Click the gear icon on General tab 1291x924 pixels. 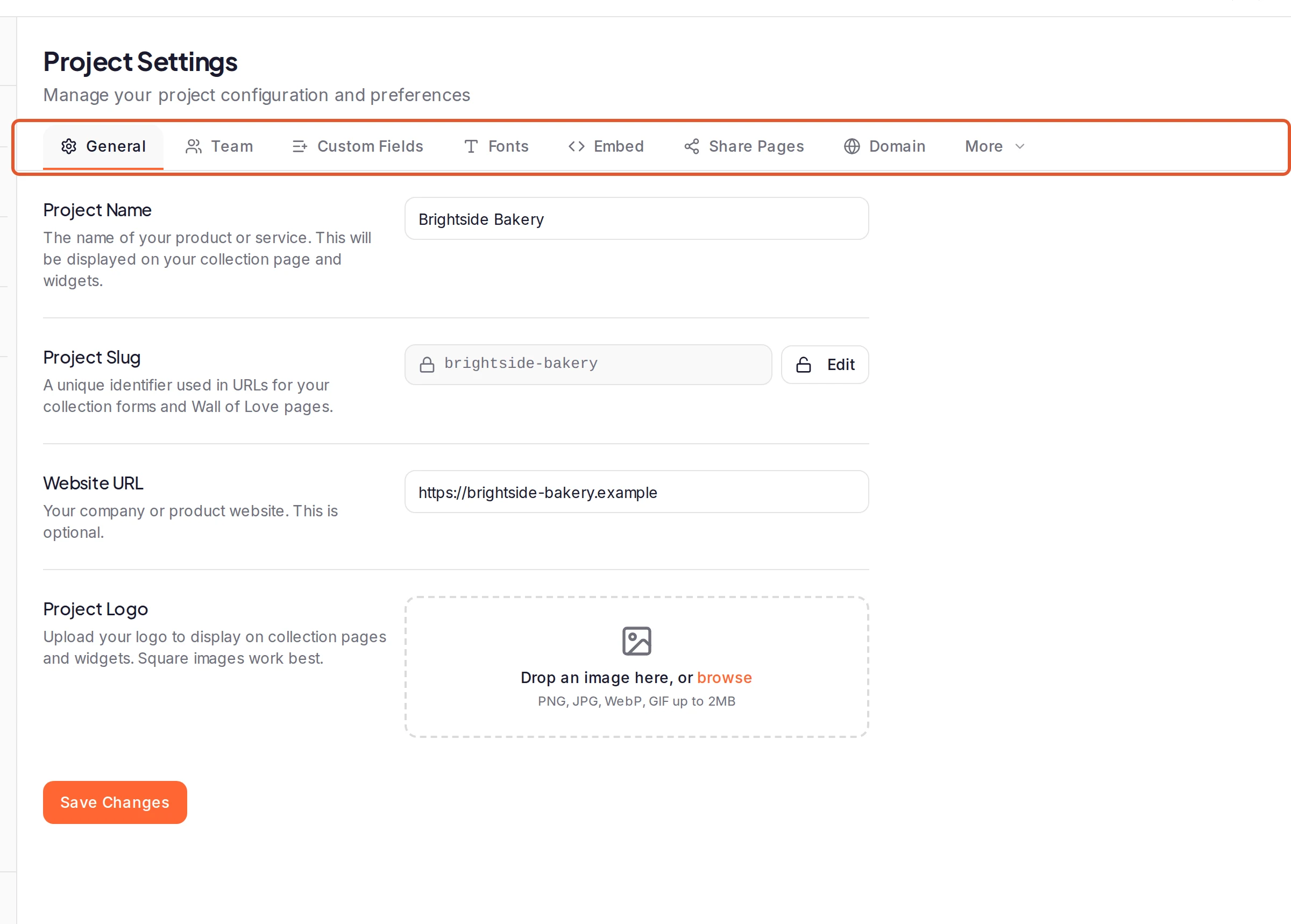pyautogui.click(x=69, y=146)
